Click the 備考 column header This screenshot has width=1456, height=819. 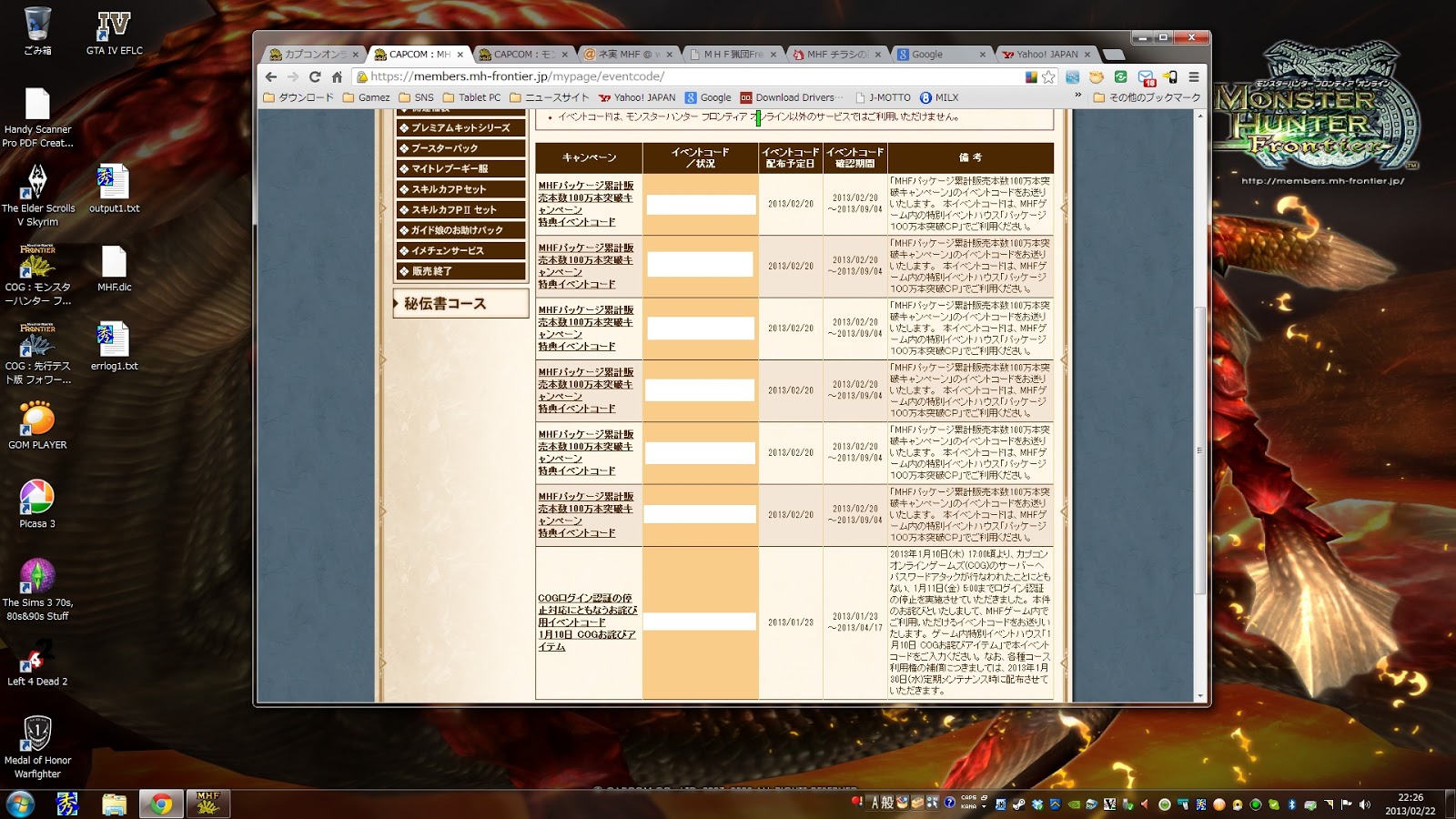(x=969, y=157)
